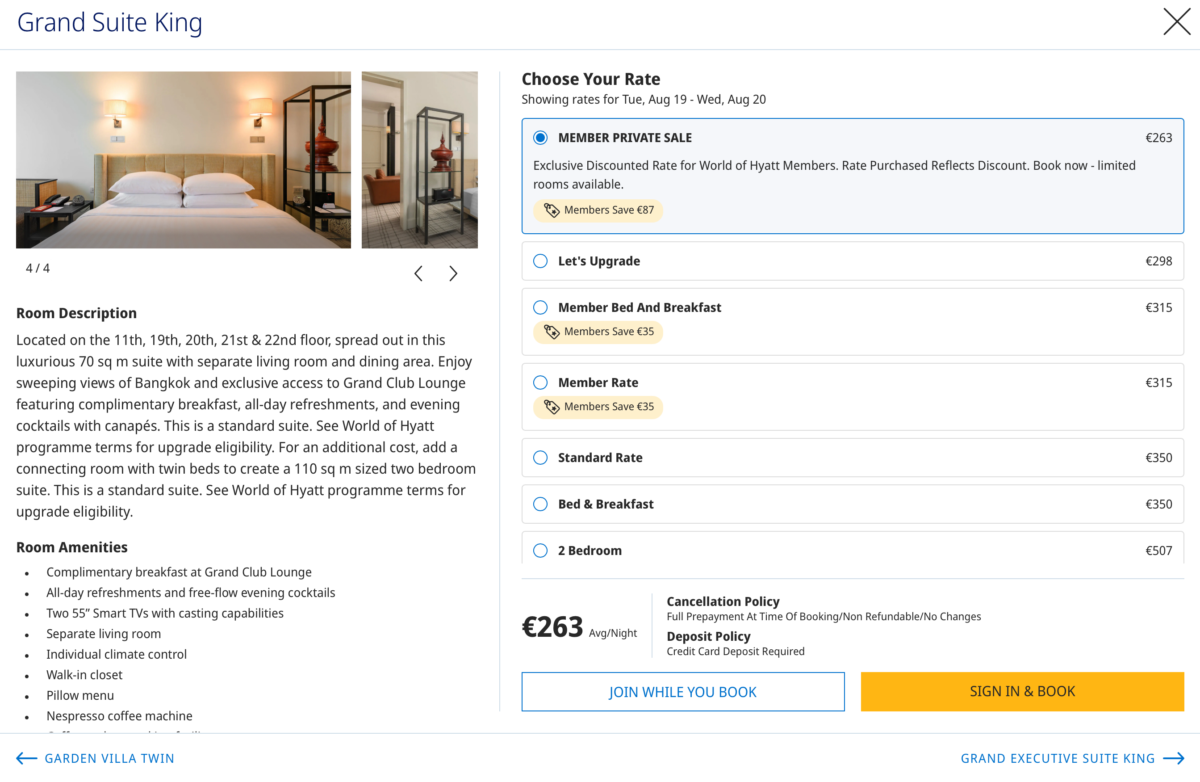Click the right arrow beside Grand Executive Suite King
The width and height of the screenshot is (1200, 782).
pyautogui.click(x=1174, y=759)
